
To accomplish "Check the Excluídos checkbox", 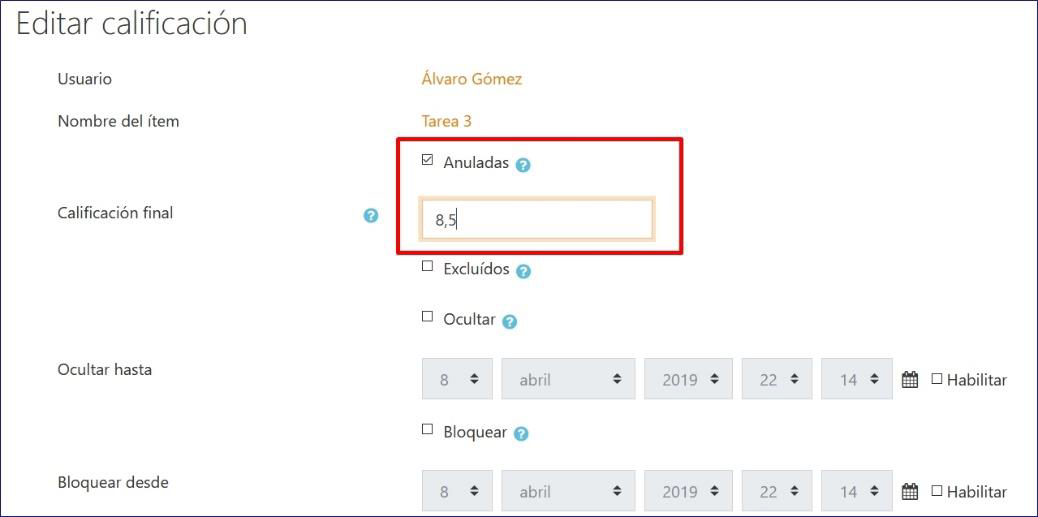I will 428,267.
